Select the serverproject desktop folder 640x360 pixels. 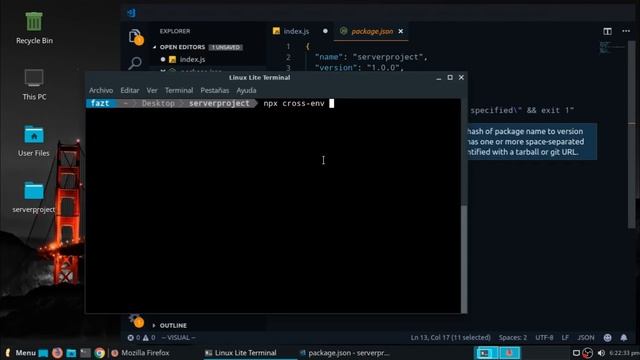coord(34,198)
